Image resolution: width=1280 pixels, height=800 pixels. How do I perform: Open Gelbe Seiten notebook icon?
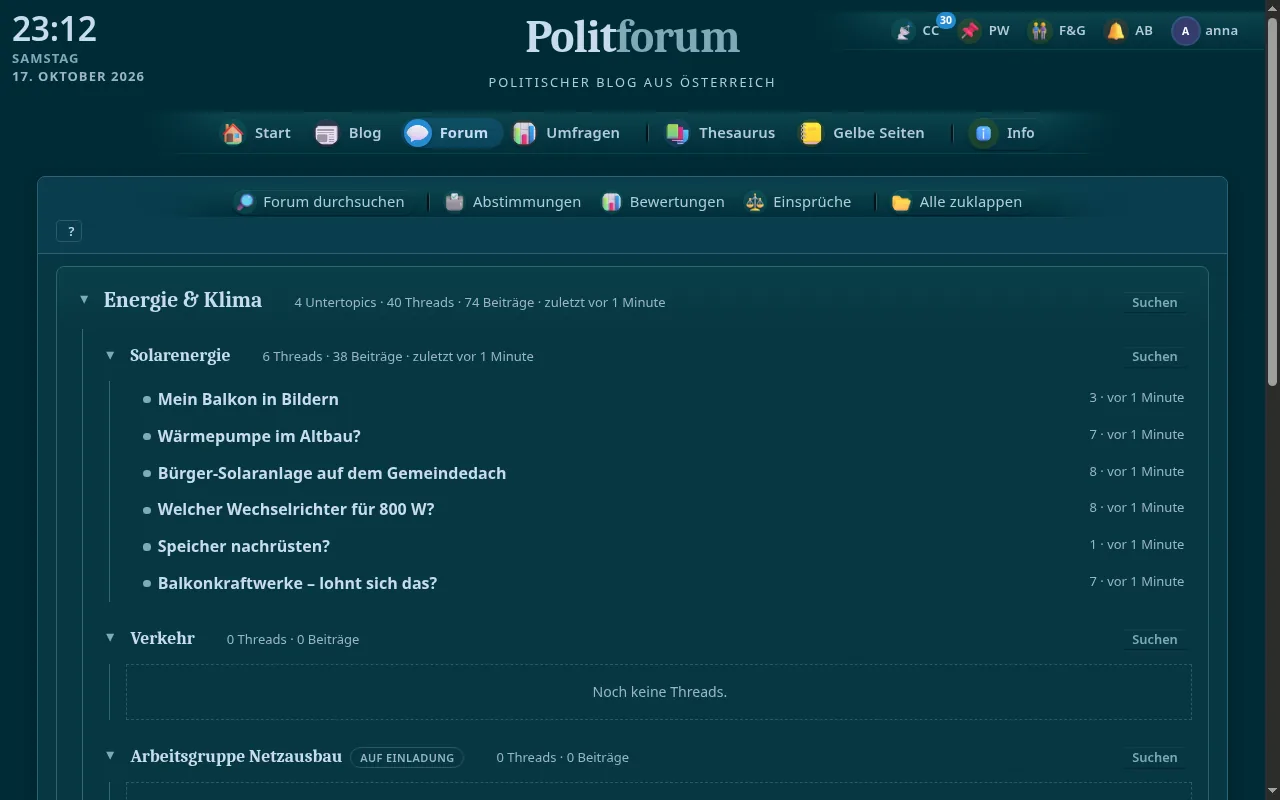pos(811,133)
